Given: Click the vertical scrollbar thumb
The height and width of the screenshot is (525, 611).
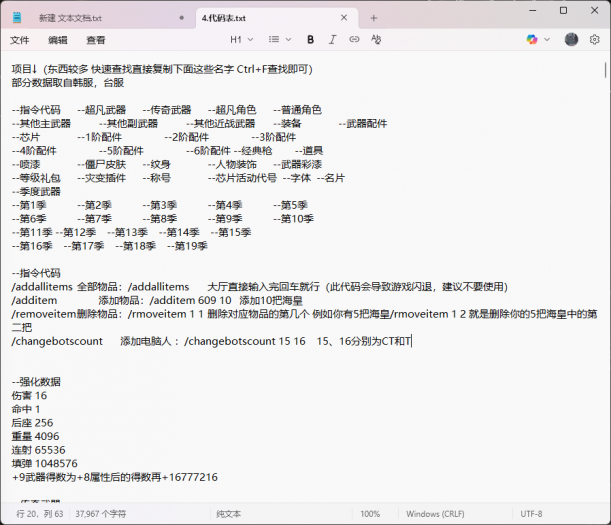Looking at the screenshot, I should [605, 70].
